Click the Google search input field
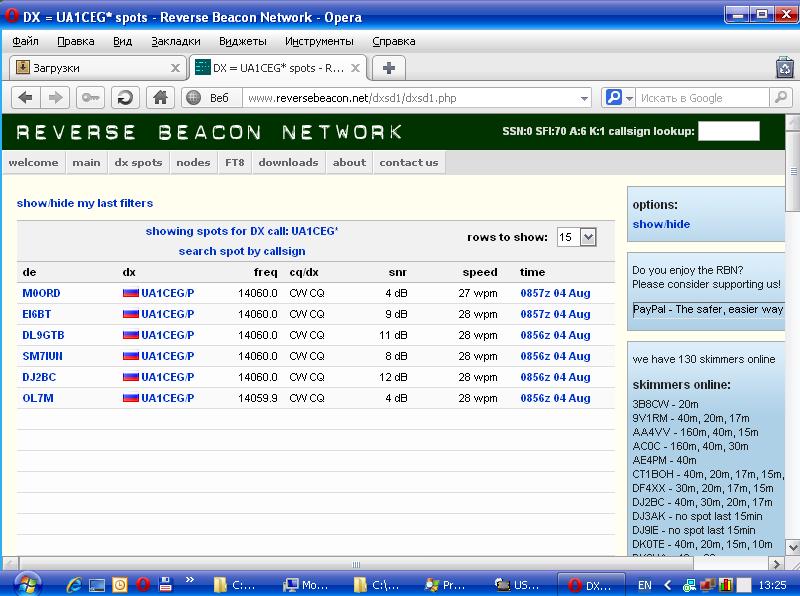The image size is (800, 596). click(x=703, y=97)
